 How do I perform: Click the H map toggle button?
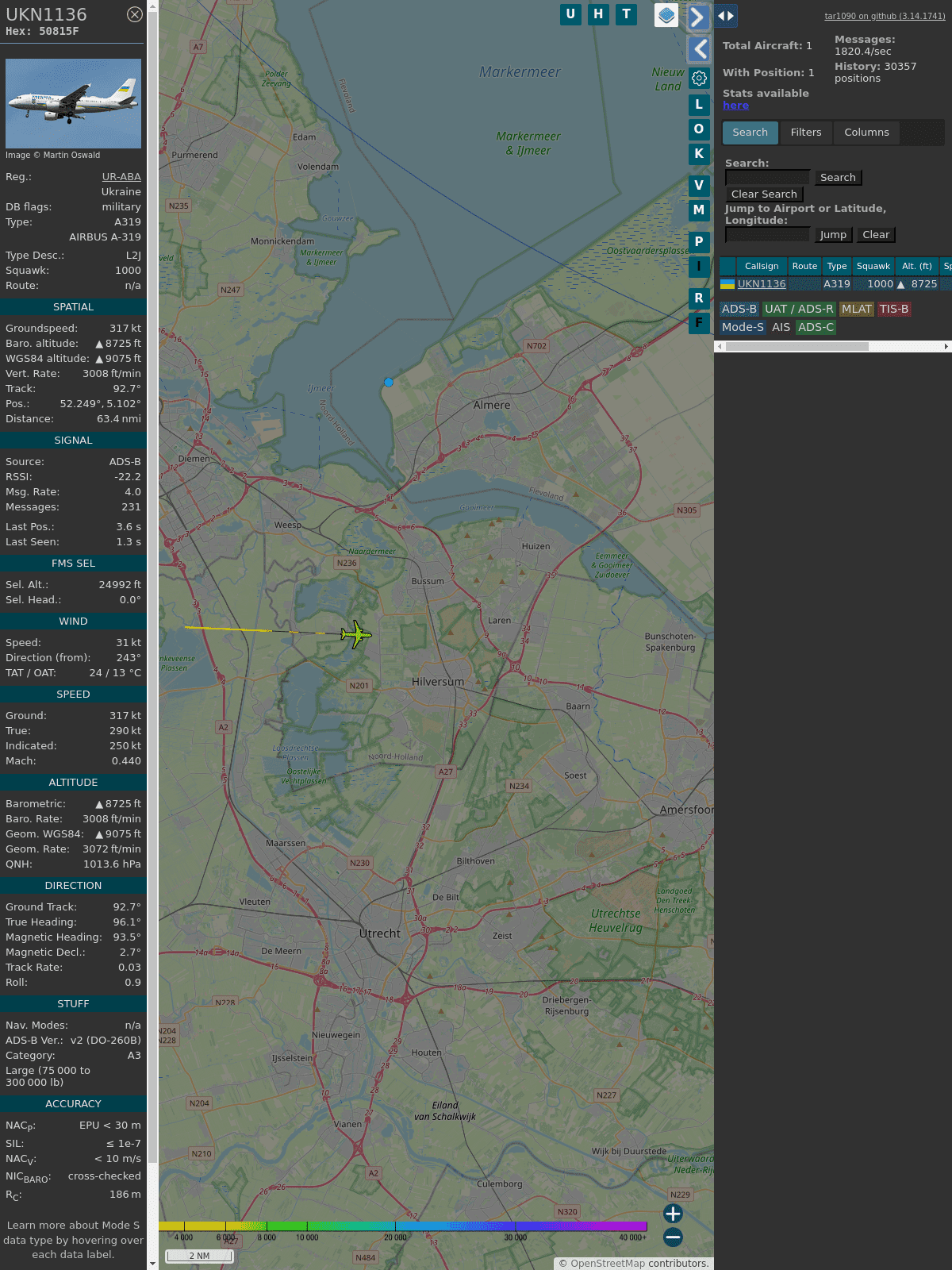pyautogui.click(x=598, y=14)
